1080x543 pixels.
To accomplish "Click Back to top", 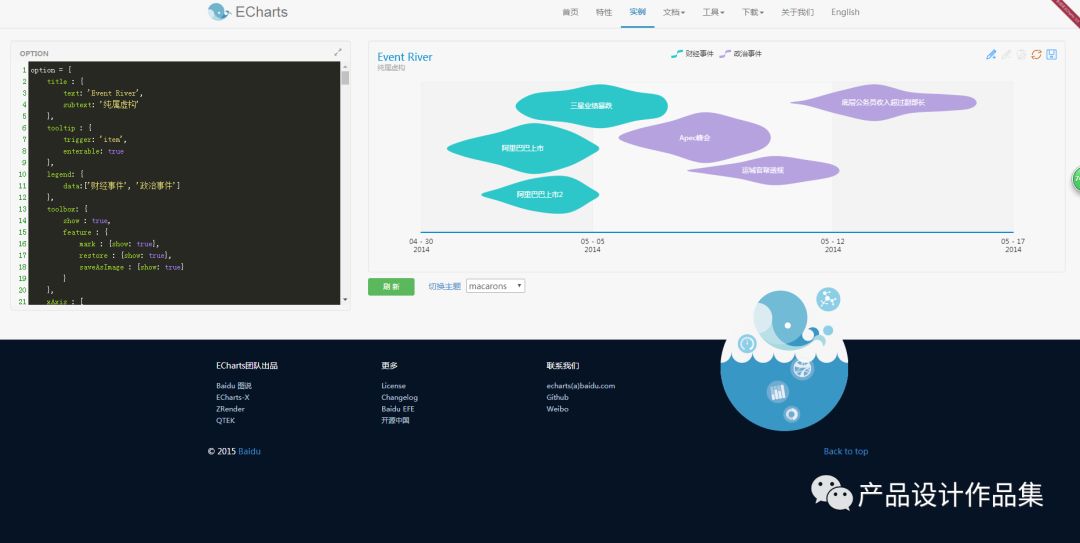I will [846, 451].
